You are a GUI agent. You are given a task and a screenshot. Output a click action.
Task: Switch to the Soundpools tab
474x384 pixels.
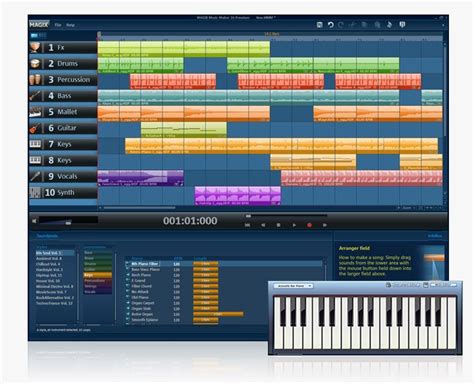(47, 236)
